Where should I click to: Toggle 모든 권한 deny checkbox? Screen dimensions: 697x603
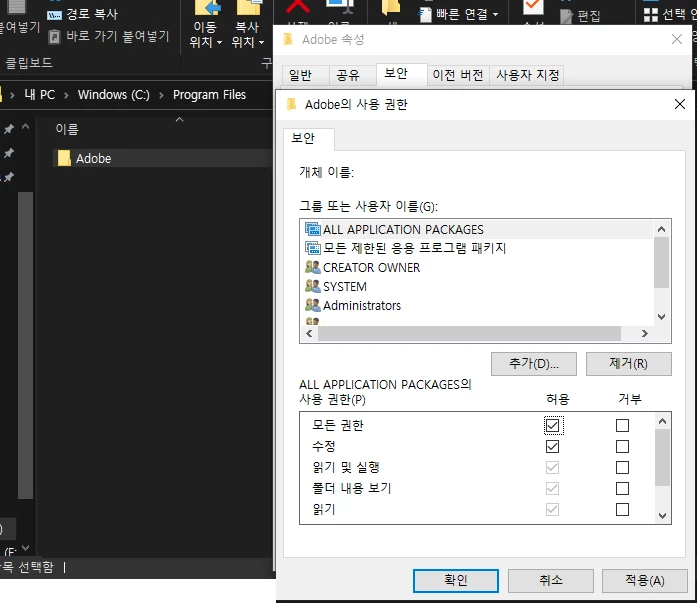pos(622,426)
